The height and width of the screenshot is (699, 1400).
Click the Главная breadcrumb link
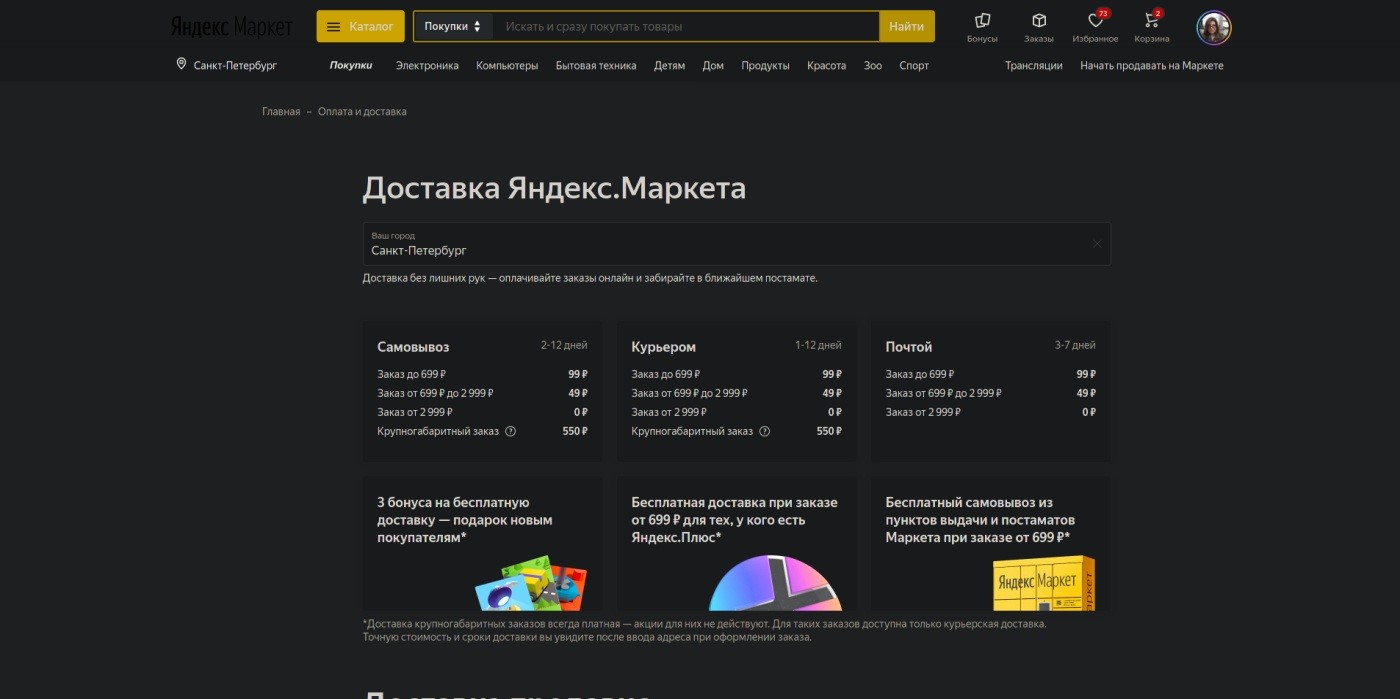pos(281,111)
